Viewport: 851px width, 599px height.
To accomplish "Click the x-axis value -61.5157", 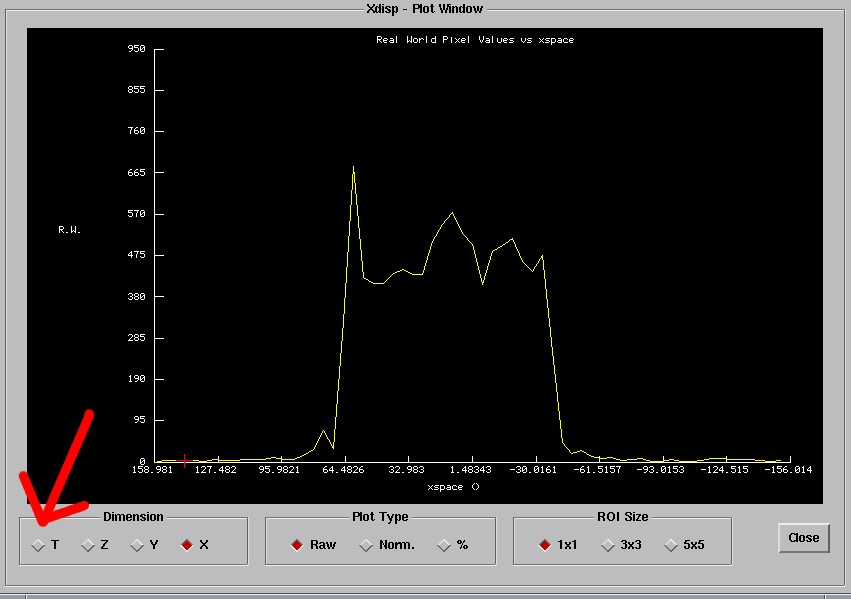I will pyautogui.click(x=597, y=470).
